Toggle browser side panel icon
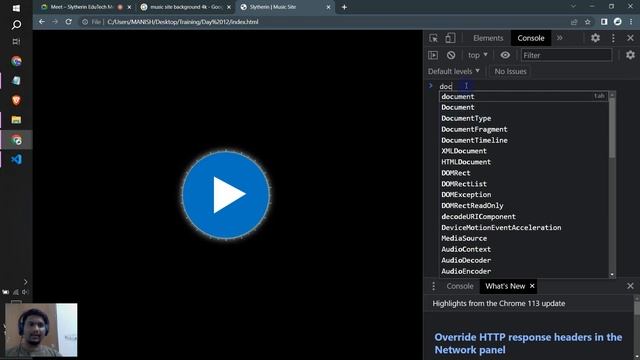This screenshot has width=640, height=360. coord(604,22)
